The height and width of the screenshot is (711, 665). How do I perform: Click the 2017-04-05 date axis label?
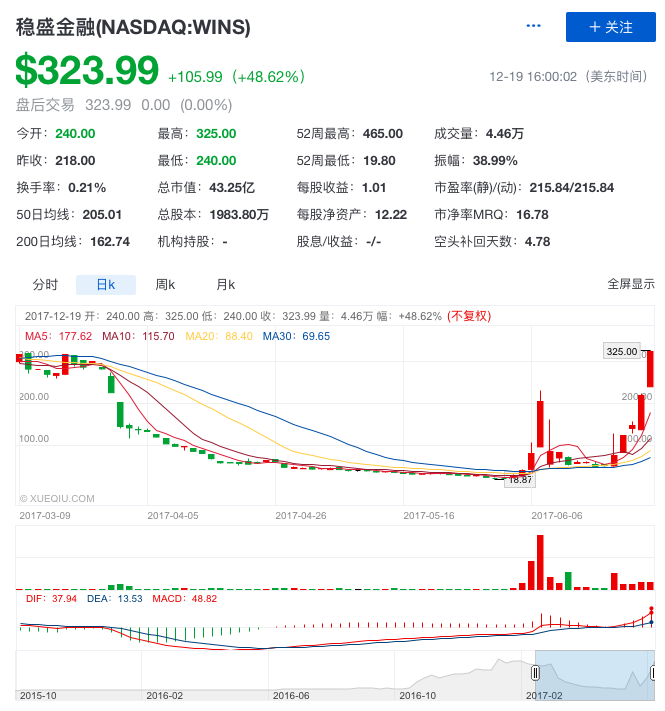coord(173,516)
